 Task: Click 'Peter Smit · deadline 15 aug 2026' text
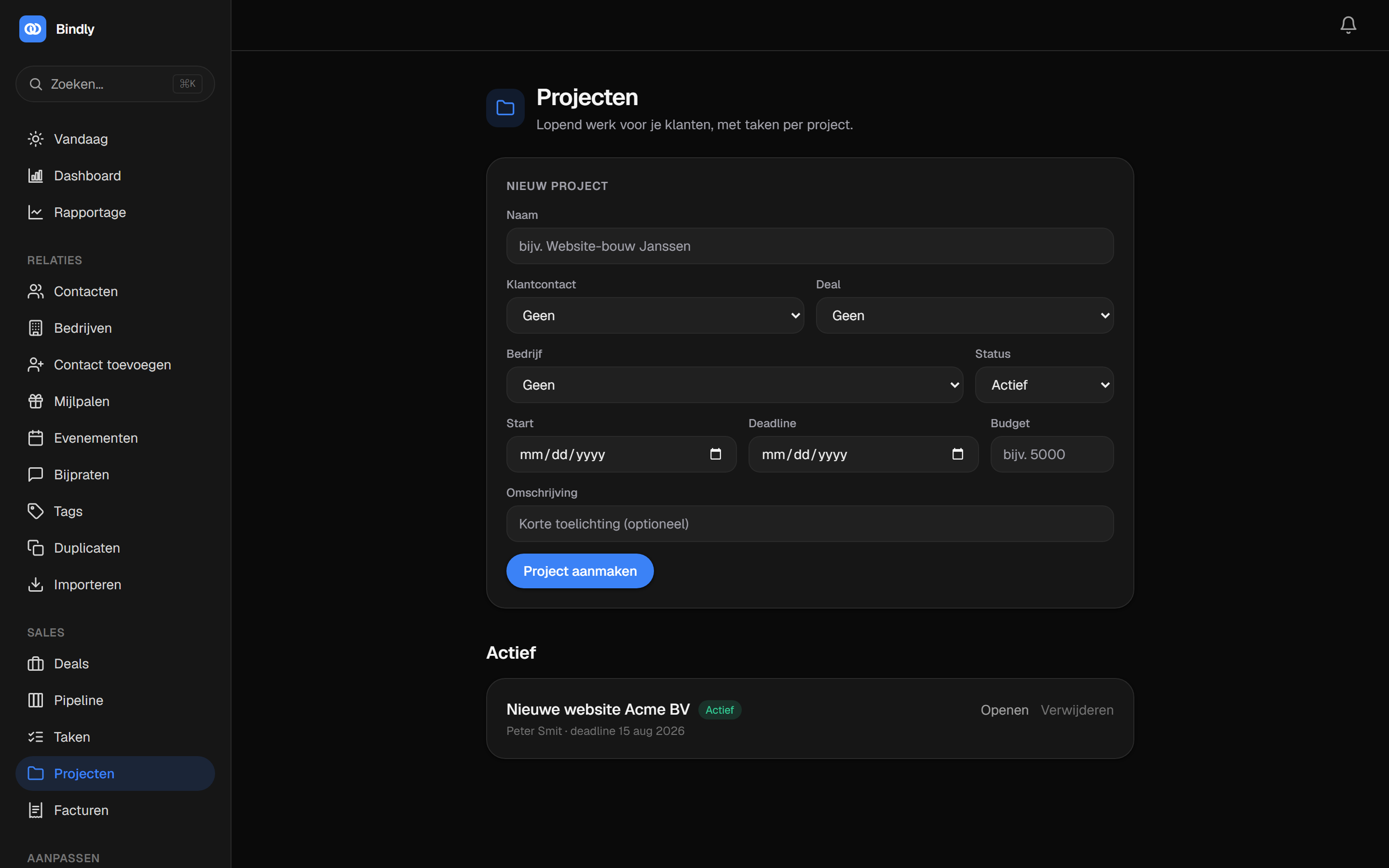595,731
